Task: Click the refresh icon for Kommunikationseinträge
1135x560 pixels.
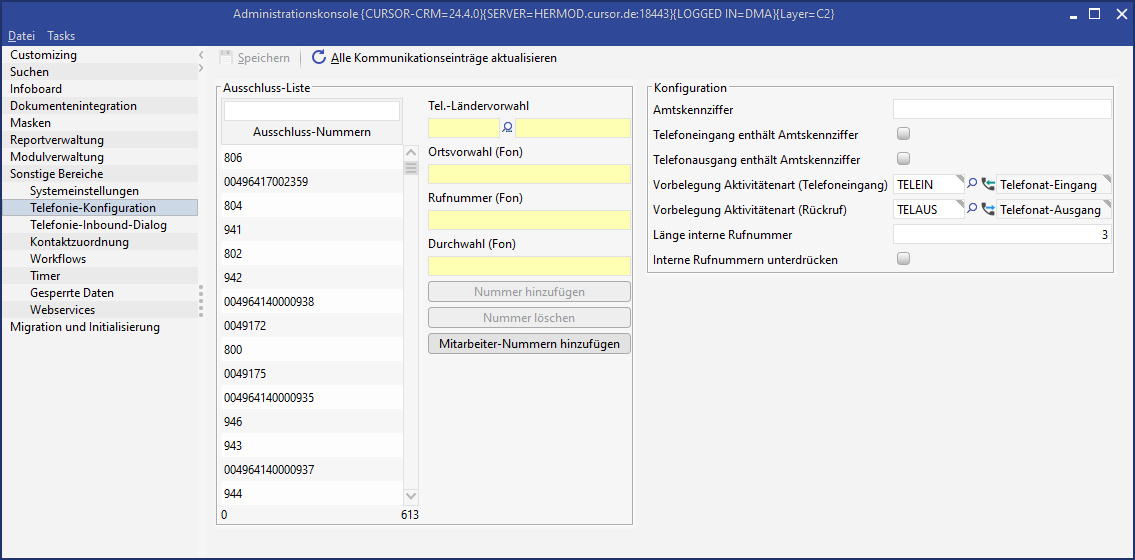Action: pos(319,58)
